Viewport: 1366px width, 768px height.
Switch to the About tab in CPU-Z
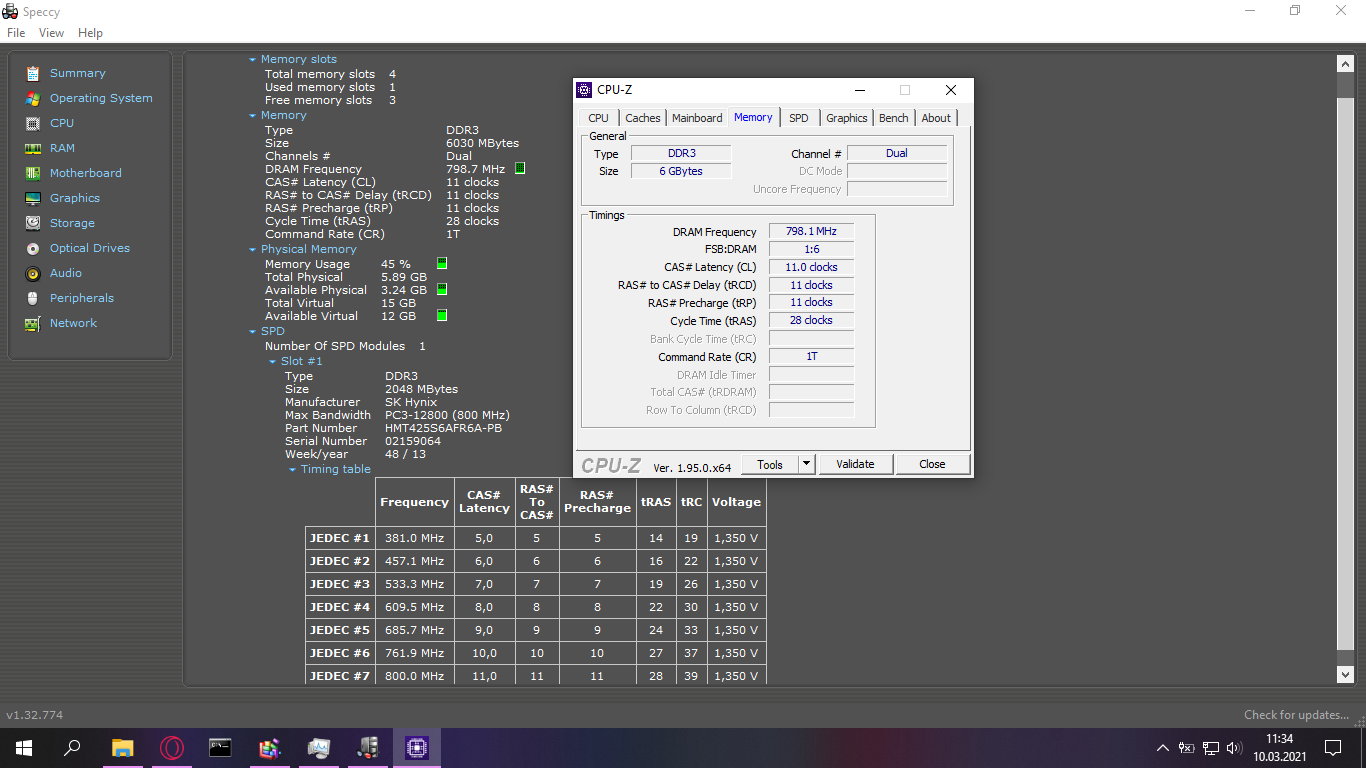tap(936, 118)
